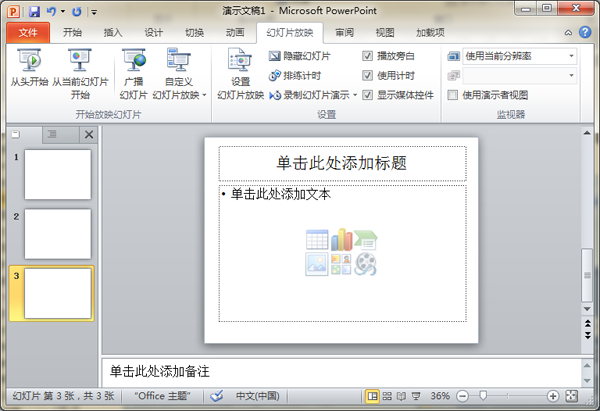The height and width of the screenshot is (411, 600).
Task: Click Hide Slide (隐藏幻灯片)
Action: pyautogui.click(x=299, y=56)
